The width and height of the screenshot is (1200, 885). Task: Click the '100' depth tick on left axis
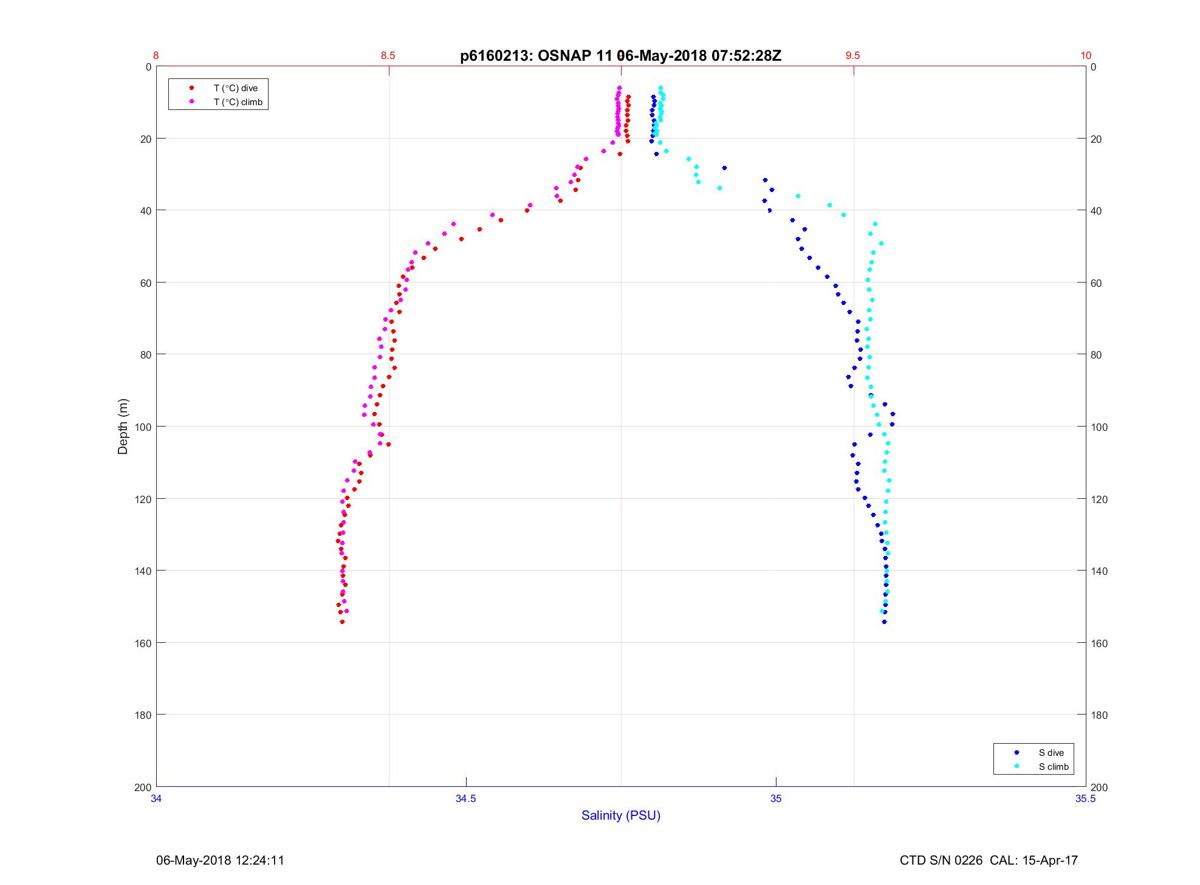[142, 427]
